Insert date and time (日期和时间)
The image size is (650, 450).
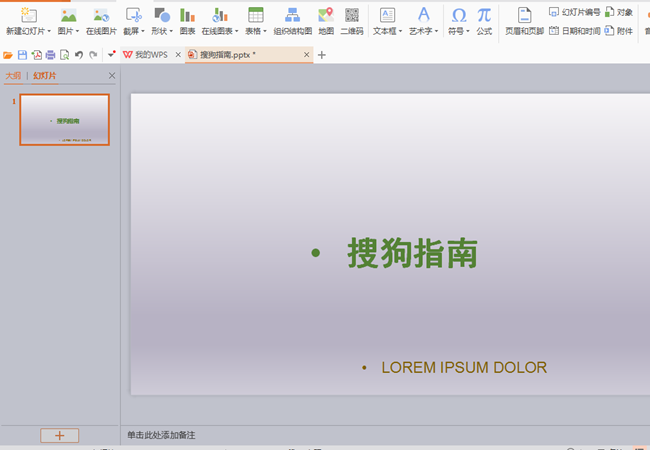575,31
